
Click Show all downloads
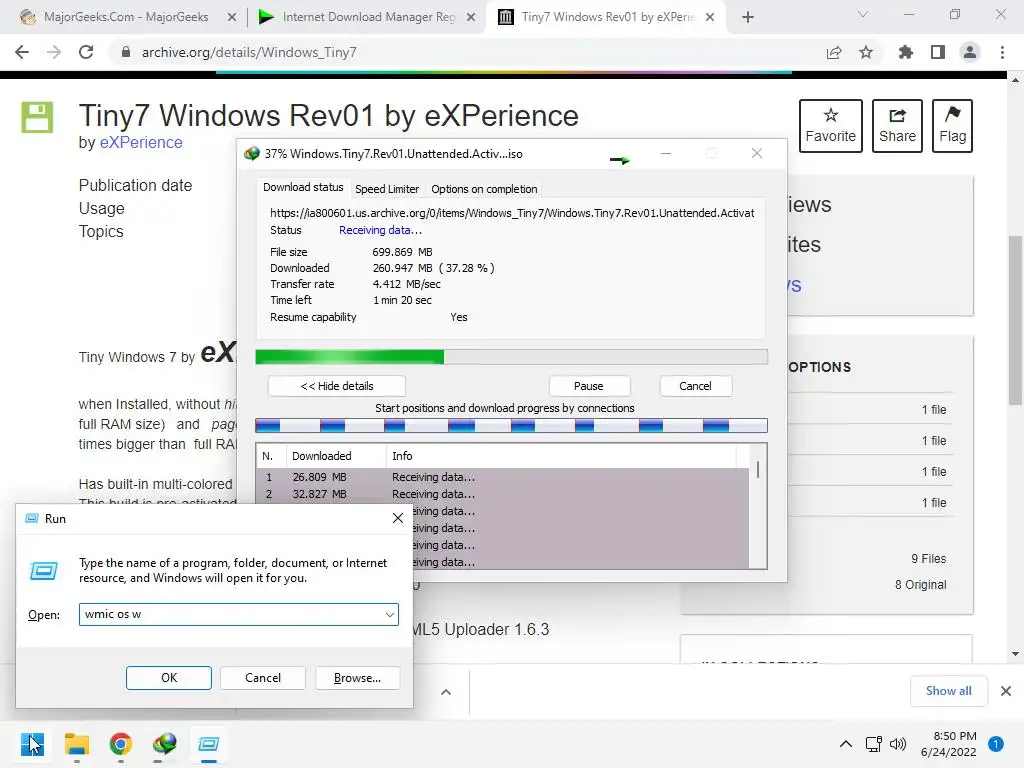(948, 691)
